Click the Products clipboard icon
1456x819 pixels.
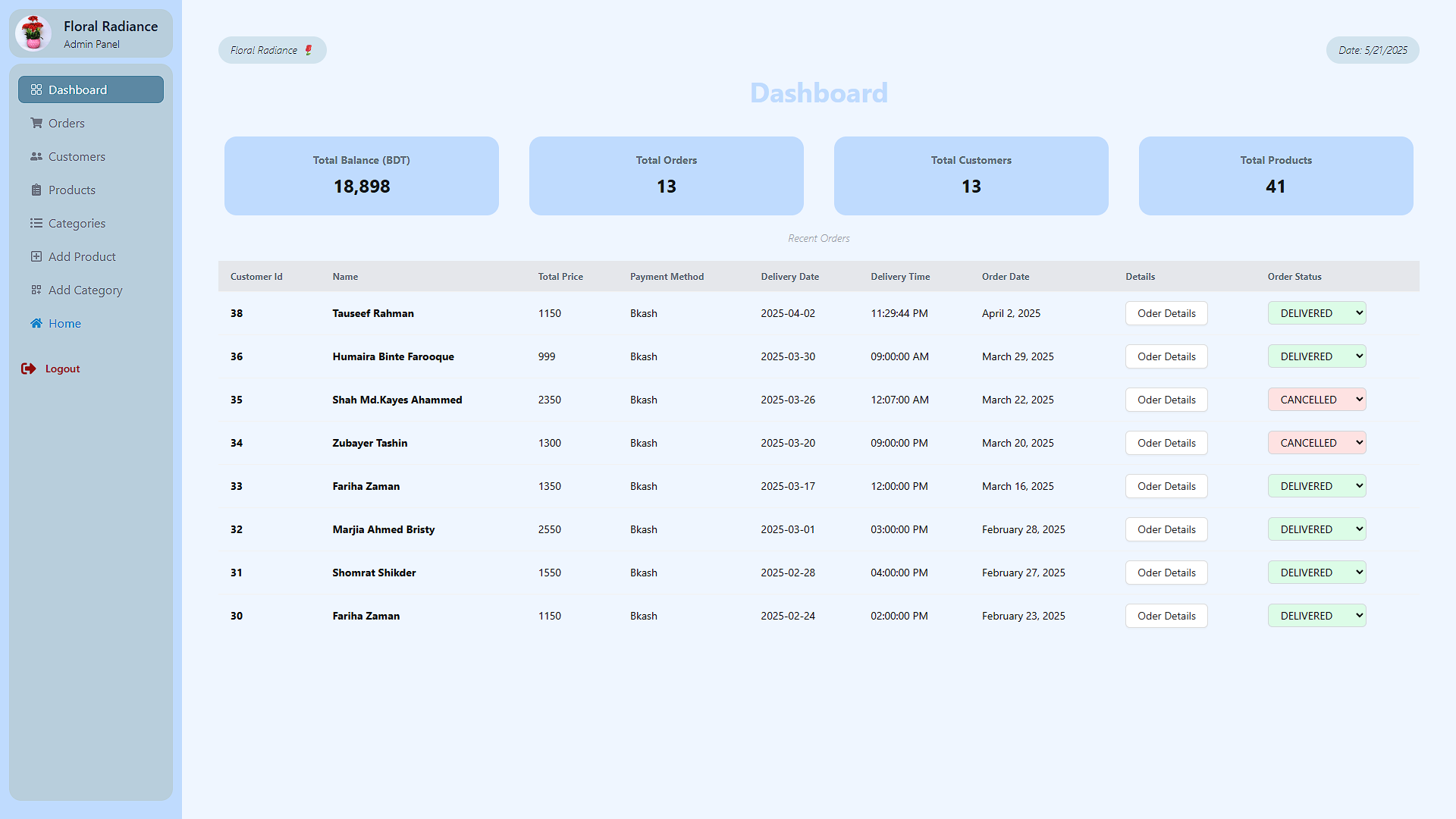[36, 190]
